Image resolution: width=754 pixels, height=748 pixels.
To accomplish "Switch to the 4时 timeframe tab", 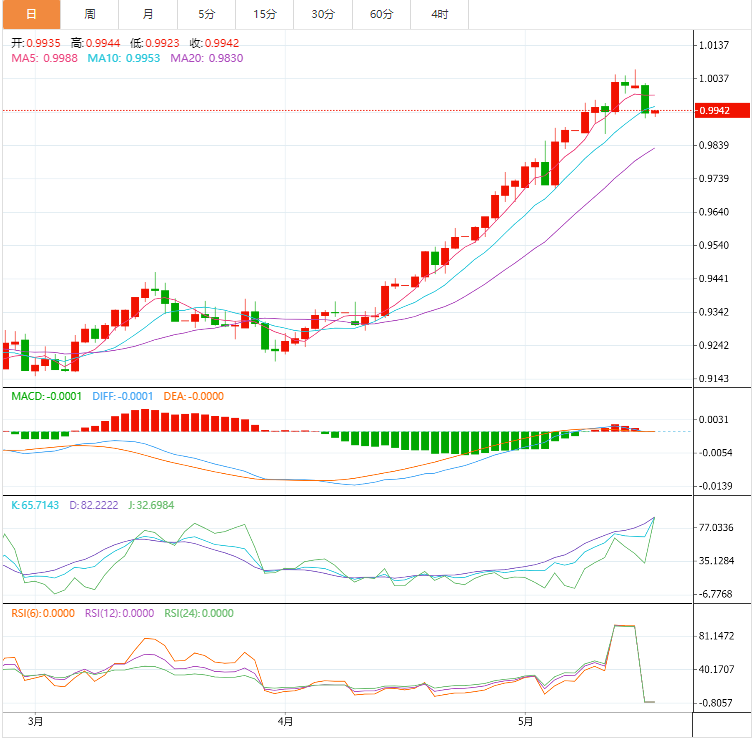I will (x=440, y=14).
